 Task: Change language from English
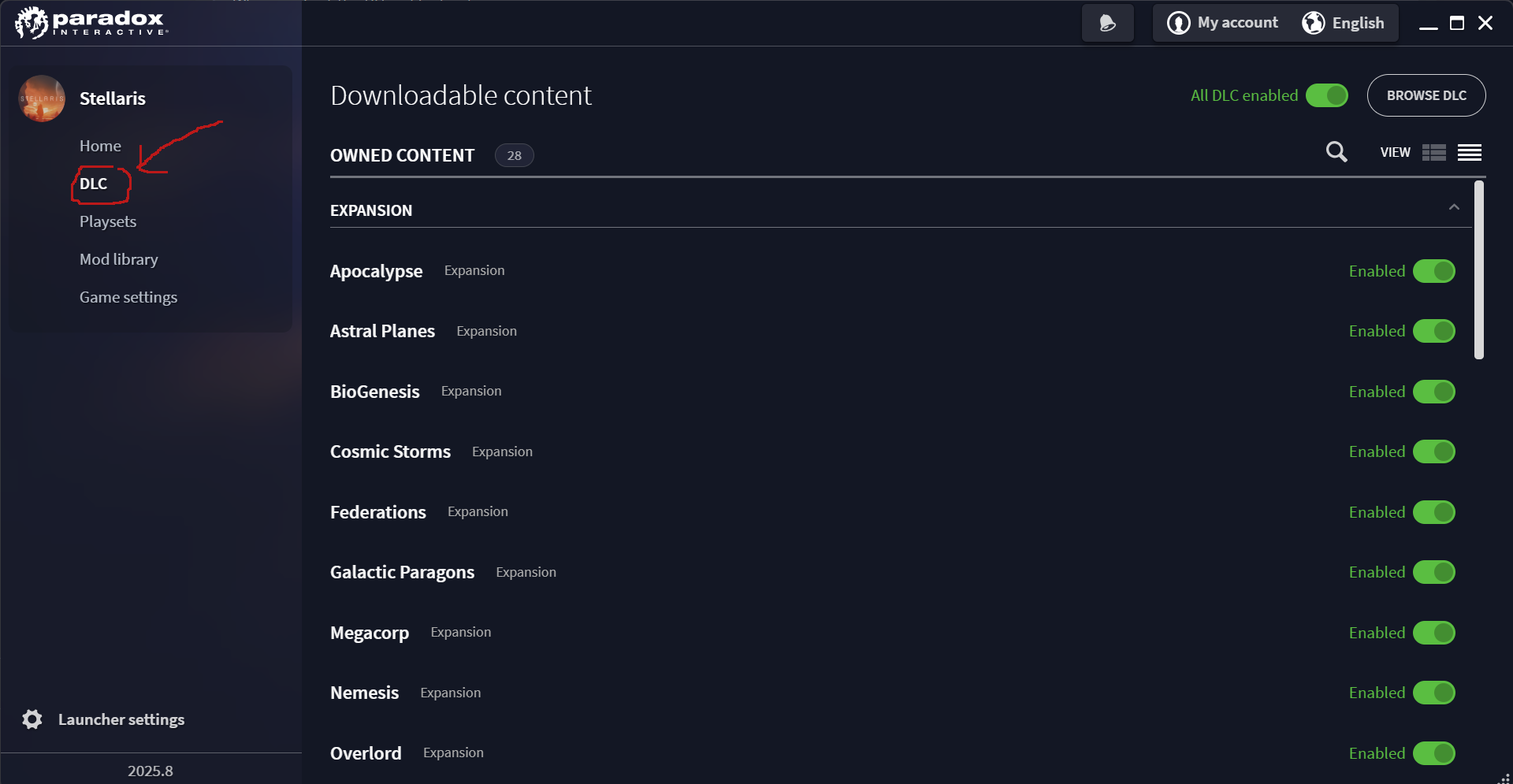(x=1358, y=23)
